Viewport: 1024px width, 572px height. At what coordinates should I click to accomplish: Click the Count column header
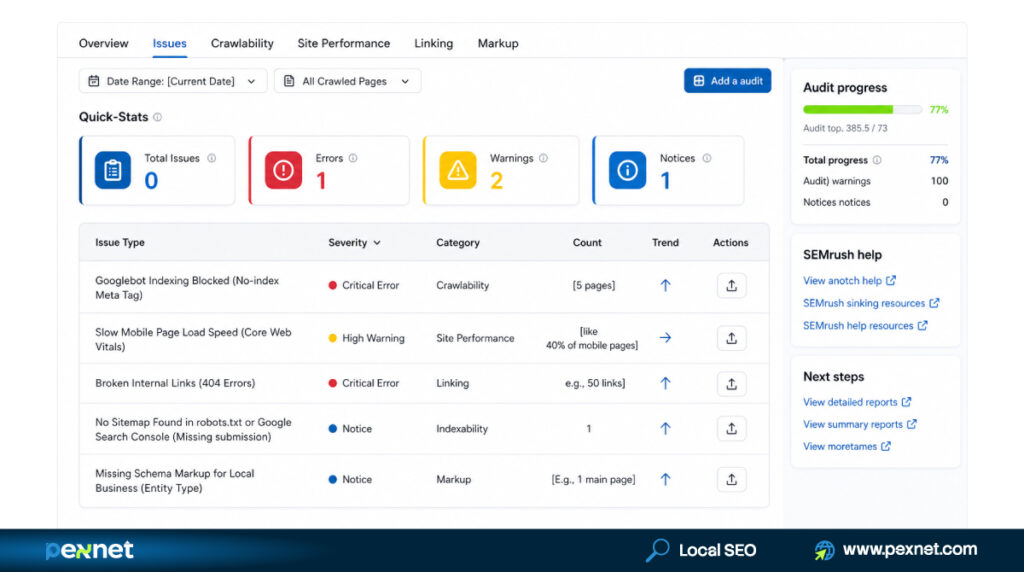click(x=587, y=242)
